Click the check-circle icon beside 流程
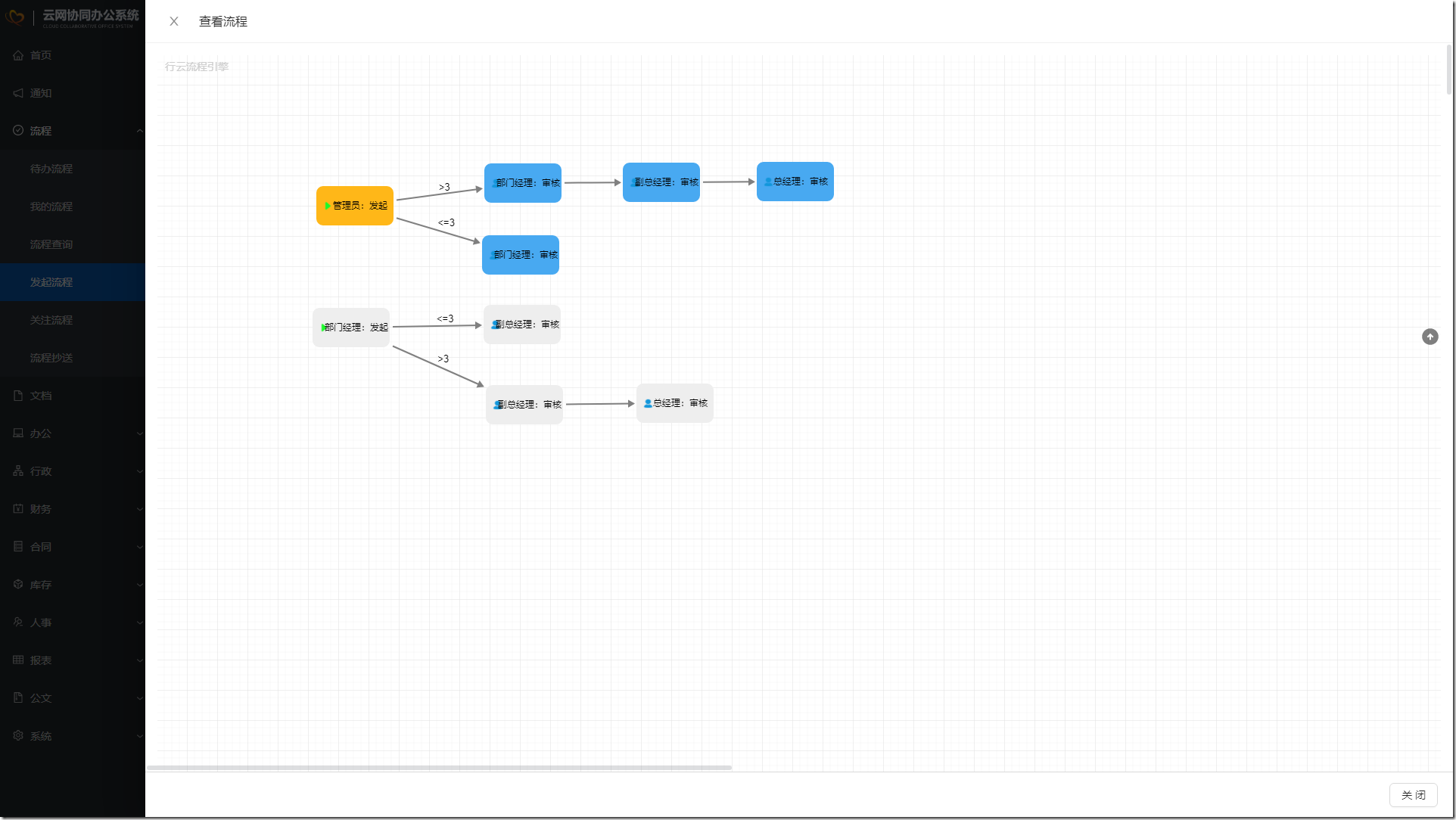 pyautogui.click(x=18, y=131)
